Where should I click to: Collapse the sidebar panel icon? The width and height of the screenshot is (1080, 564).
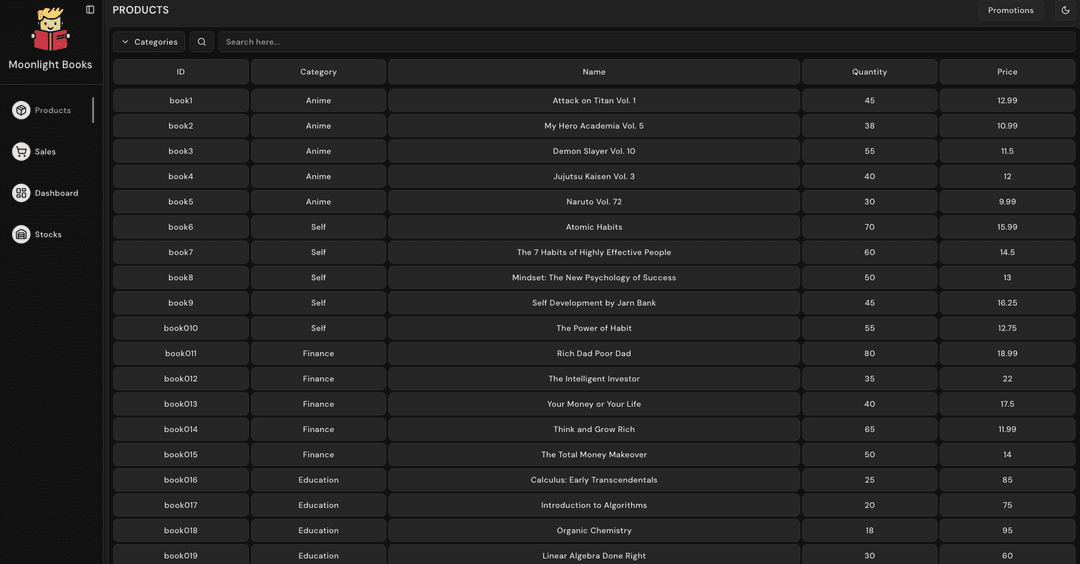tap(90, 10)
